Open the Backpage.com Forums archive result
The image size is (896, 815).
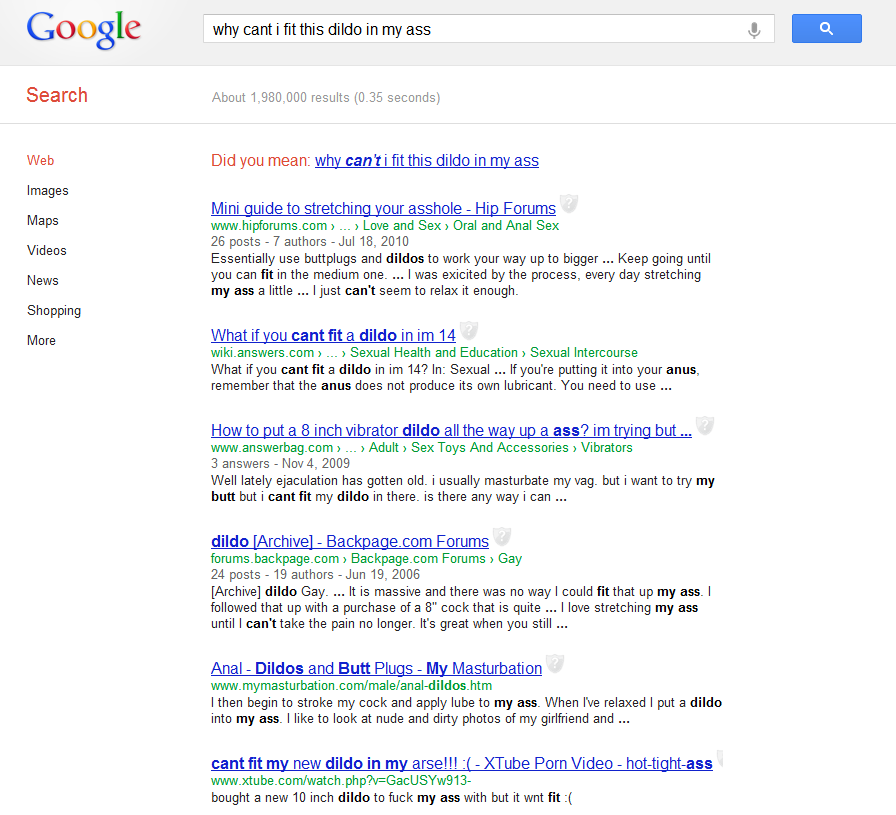350,541
